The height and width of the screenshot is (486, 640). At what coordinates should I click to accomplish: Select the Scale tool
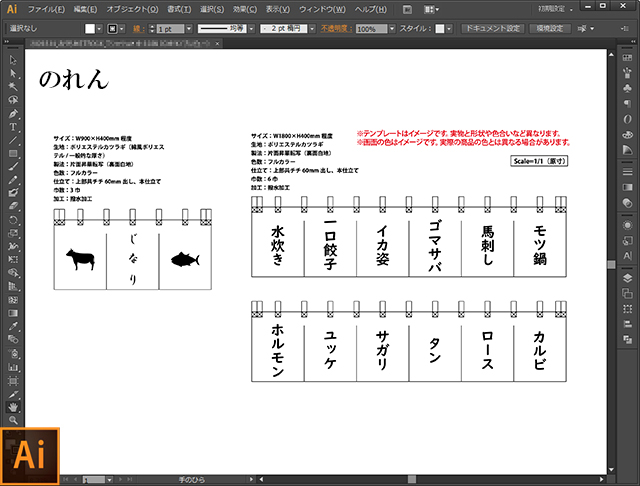point(13,233)
